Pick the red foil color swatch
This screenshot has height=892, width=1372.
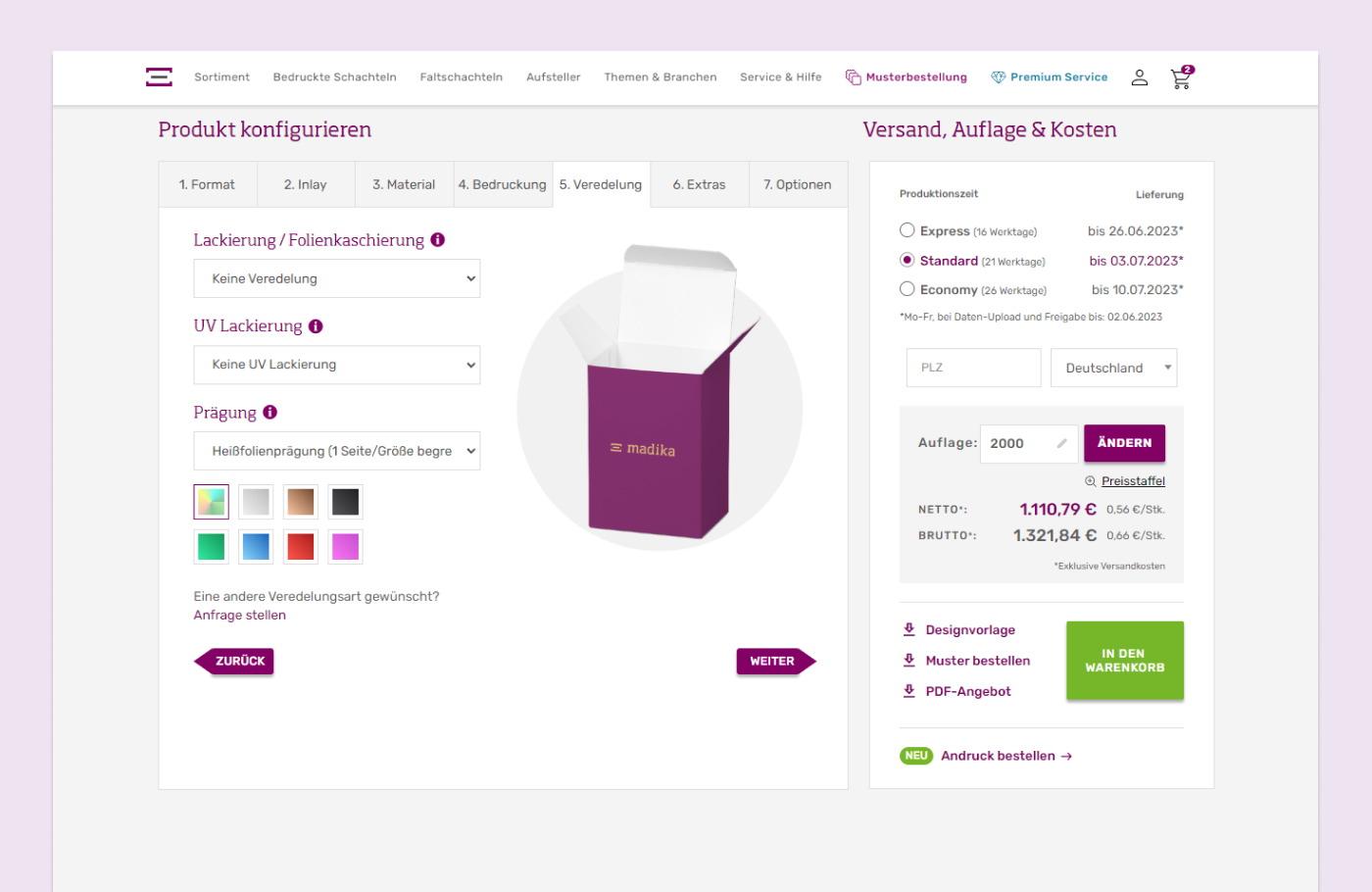click(x=301, y=547)
